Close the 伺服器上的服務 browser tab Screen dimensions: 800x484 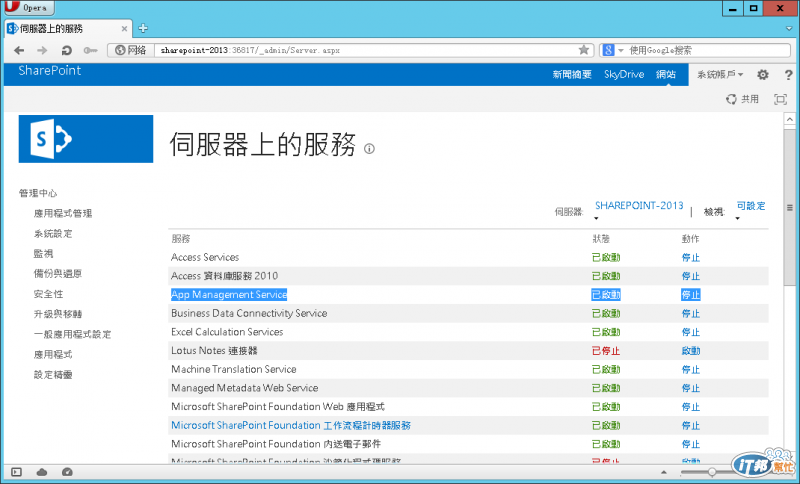[x=124, y=29]
